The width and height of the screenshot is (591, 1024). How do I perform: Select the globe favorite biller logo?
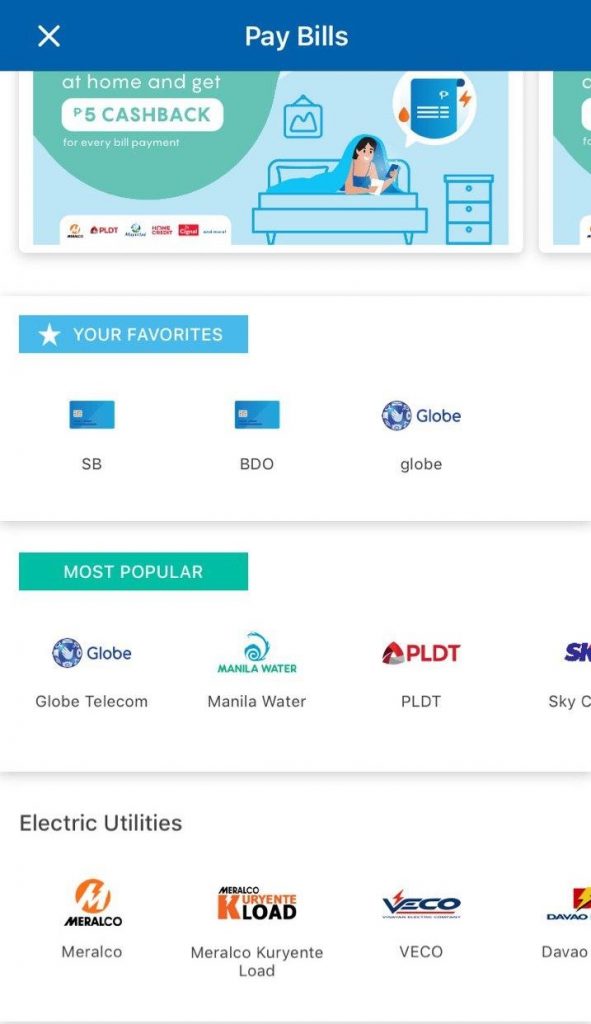click(421, 415)
